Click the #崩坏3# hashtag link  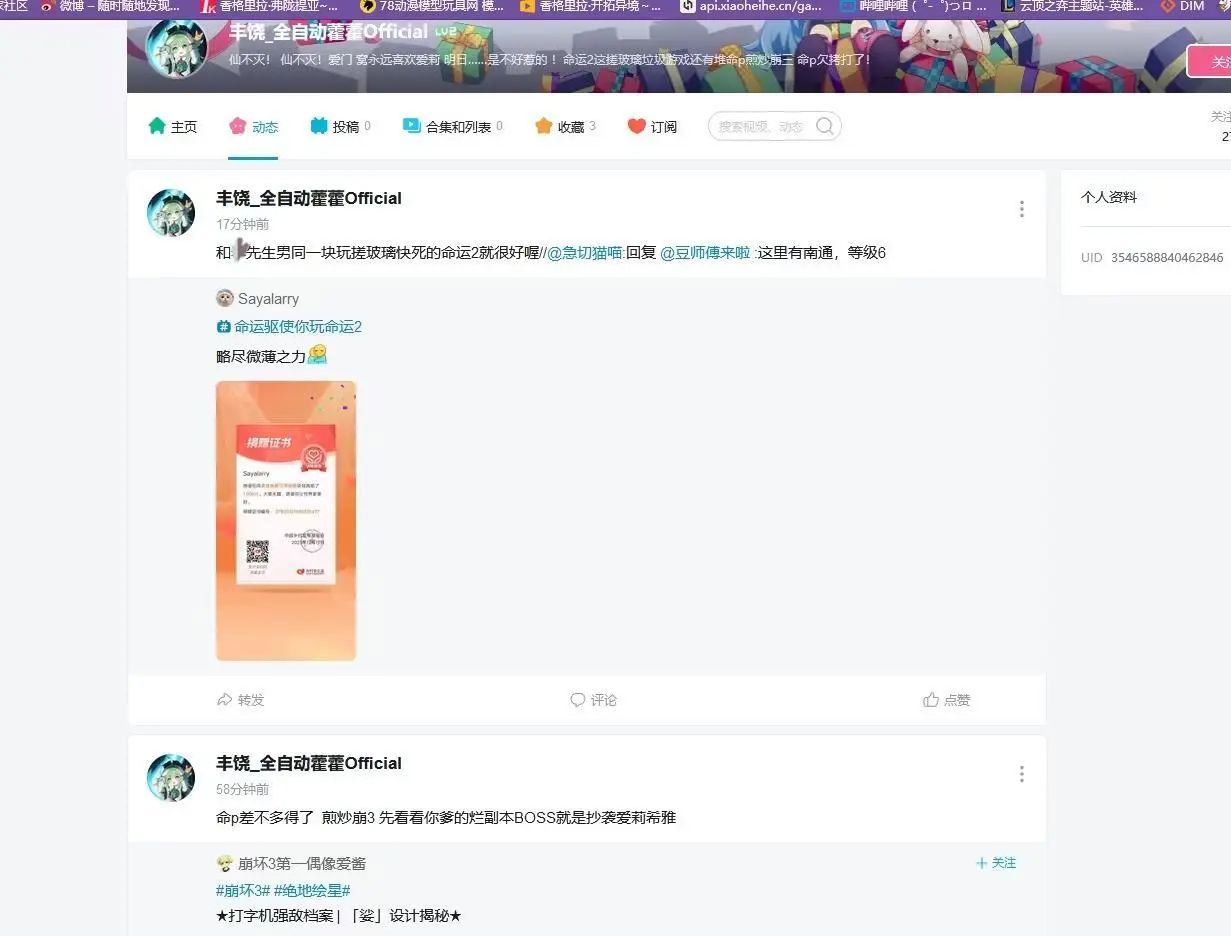click(243, 890)
